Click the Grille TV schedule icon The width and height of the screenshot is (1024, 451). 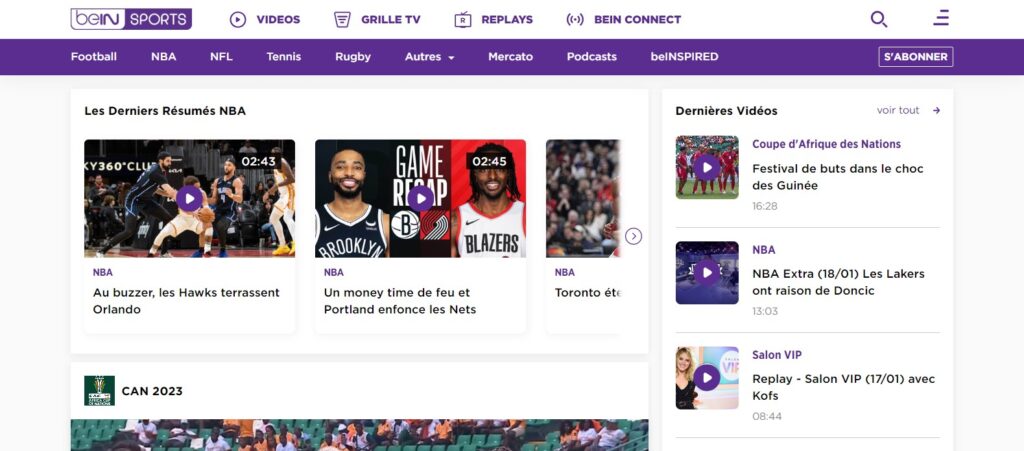[x=342, y=20]
